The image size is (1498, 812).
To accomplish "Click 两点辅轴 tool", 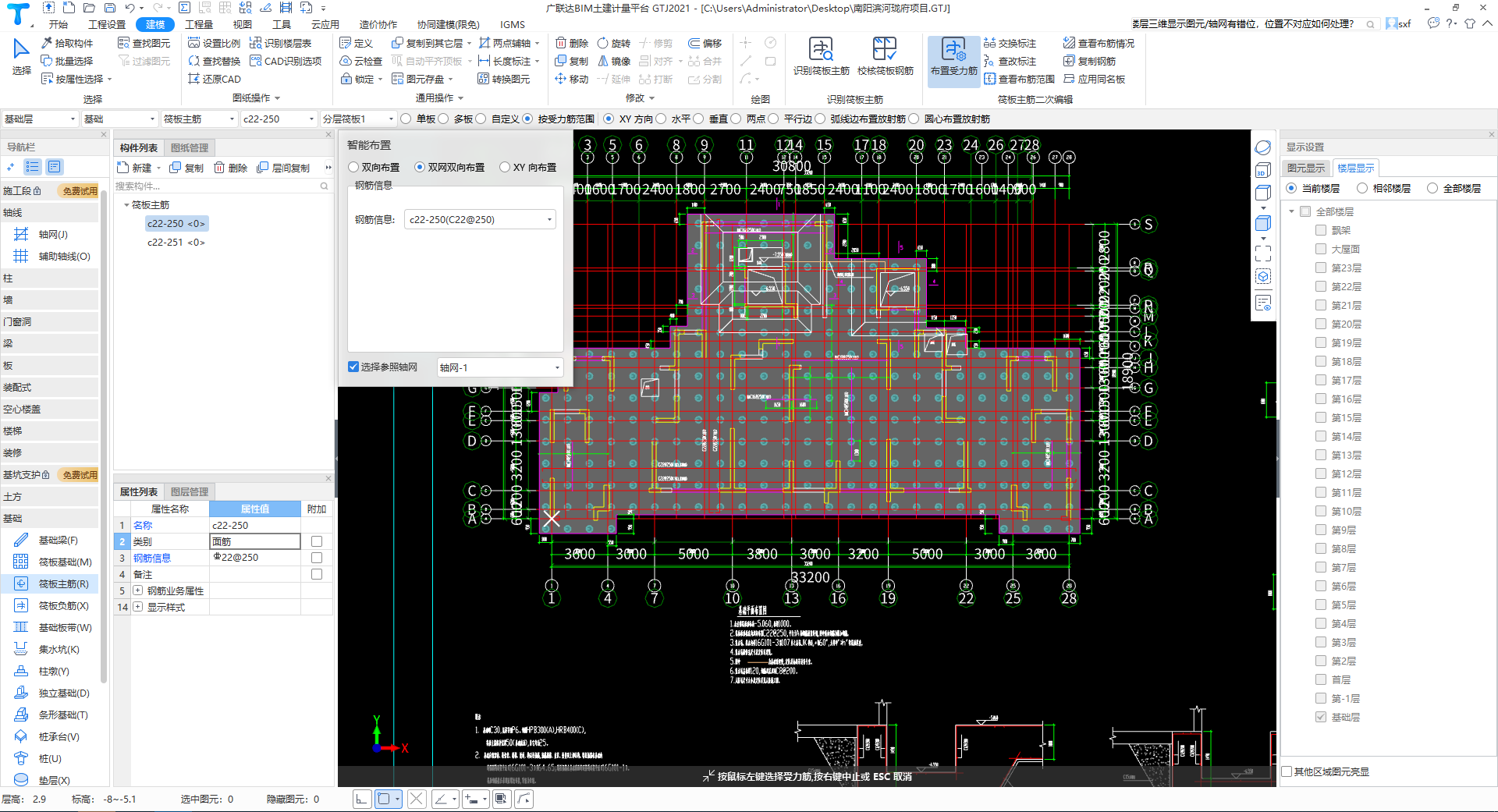I will (504, 43).
